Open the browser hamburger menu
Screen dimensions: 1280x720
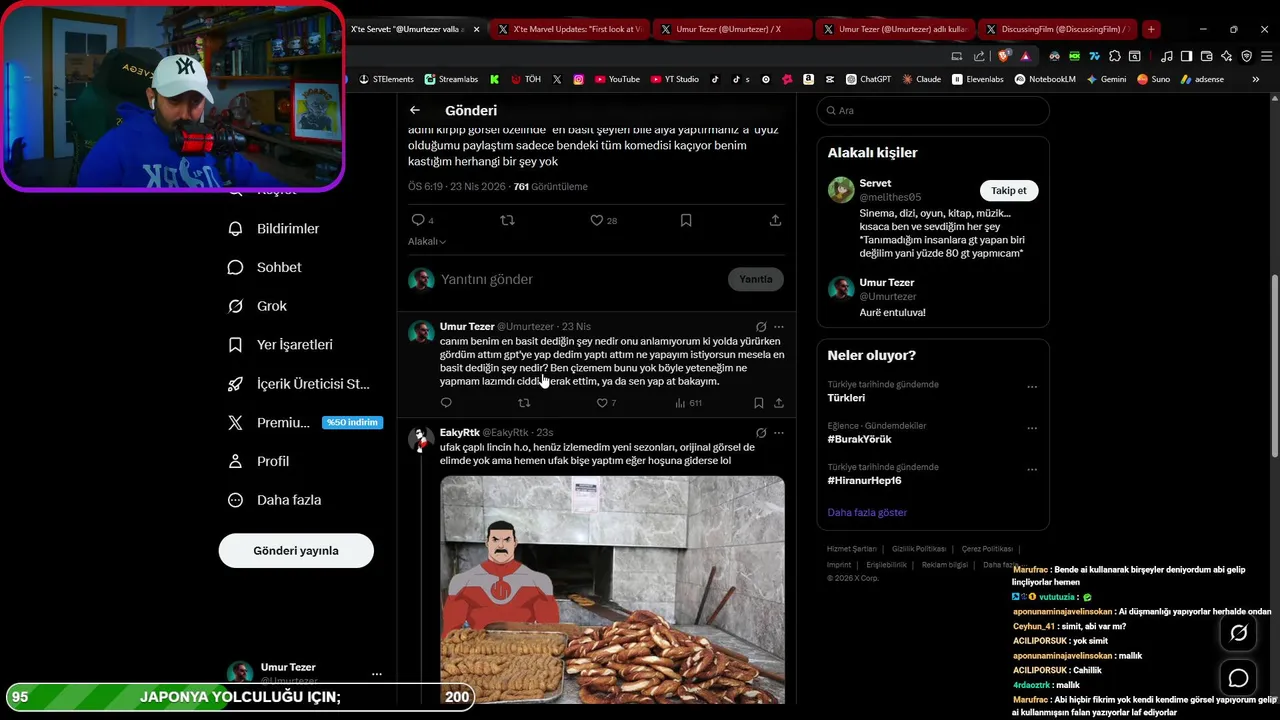[1265, 56]
